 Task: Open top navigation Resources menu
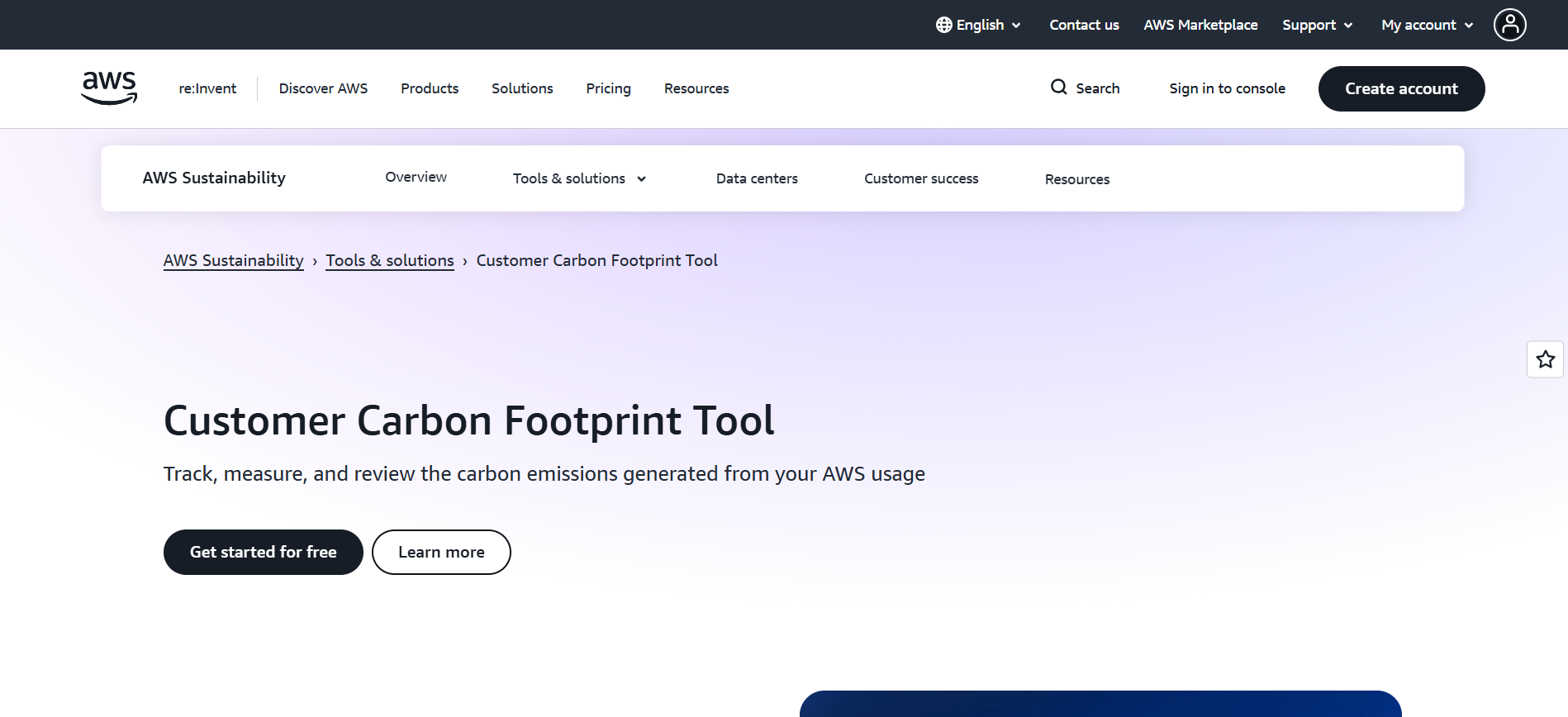[696, 88]
